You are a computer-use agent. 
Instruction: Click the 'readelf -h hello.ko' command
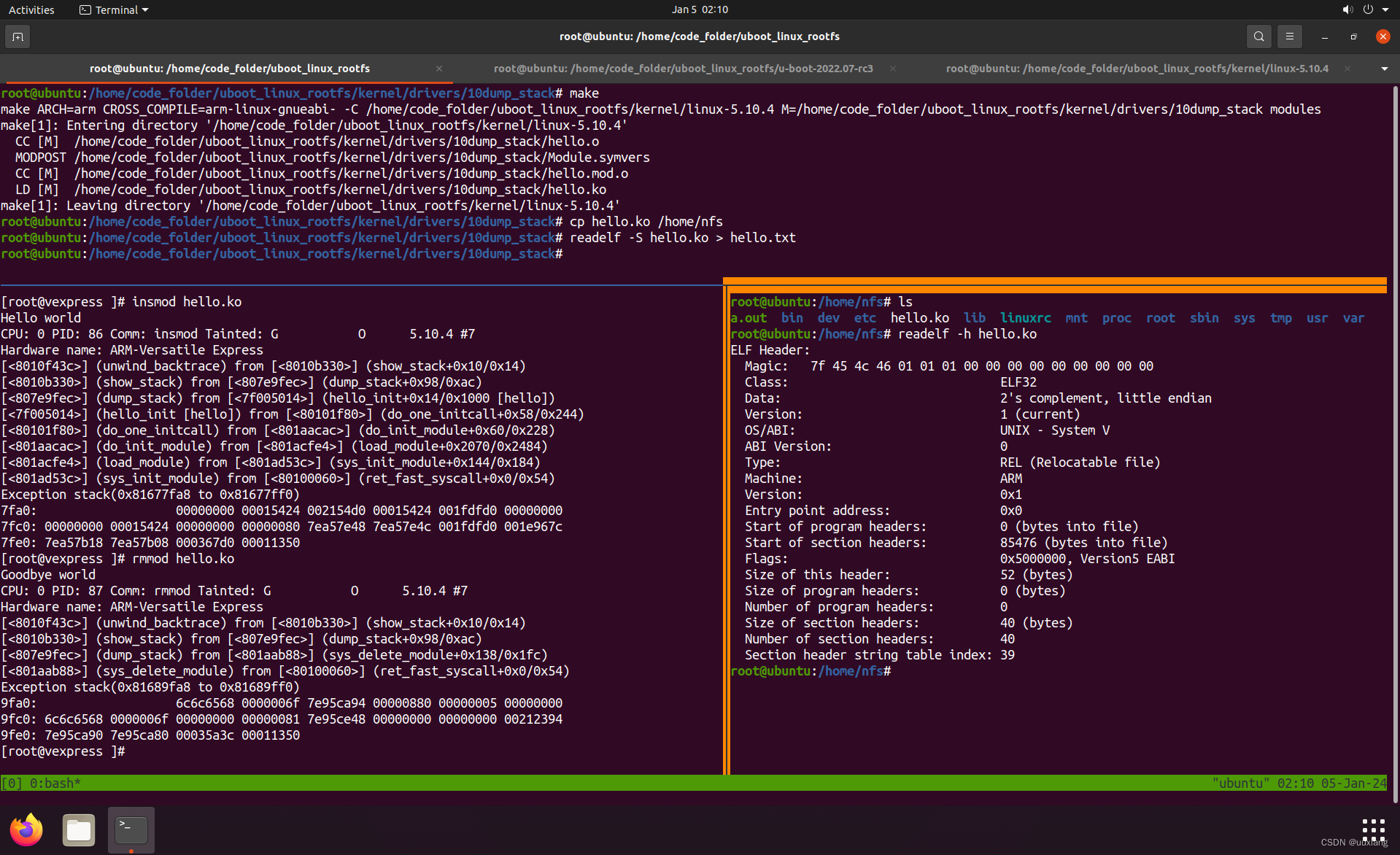pyautogui.click(x=967, y=334)
